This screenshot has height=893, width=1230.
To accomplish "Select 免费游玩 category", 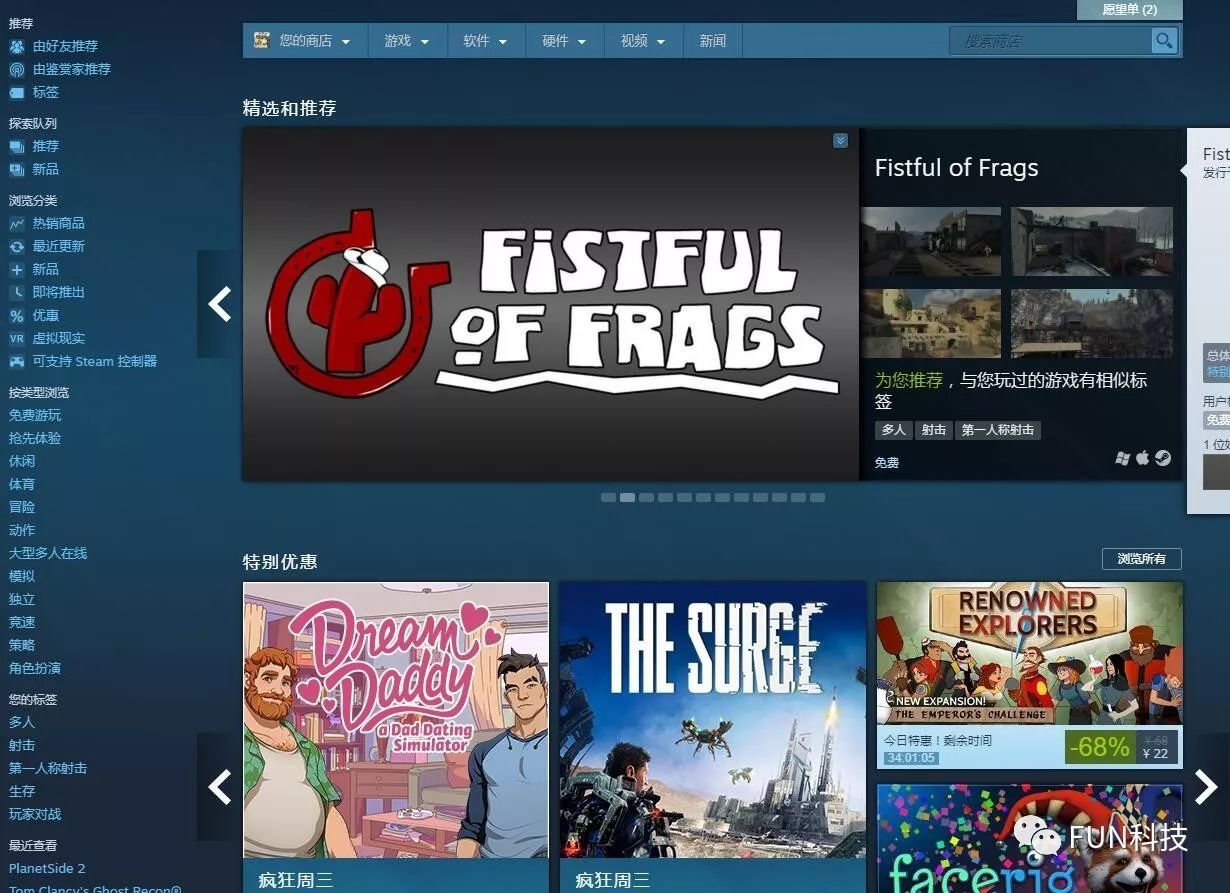I will pyautogui.click(x=35, y=415).
